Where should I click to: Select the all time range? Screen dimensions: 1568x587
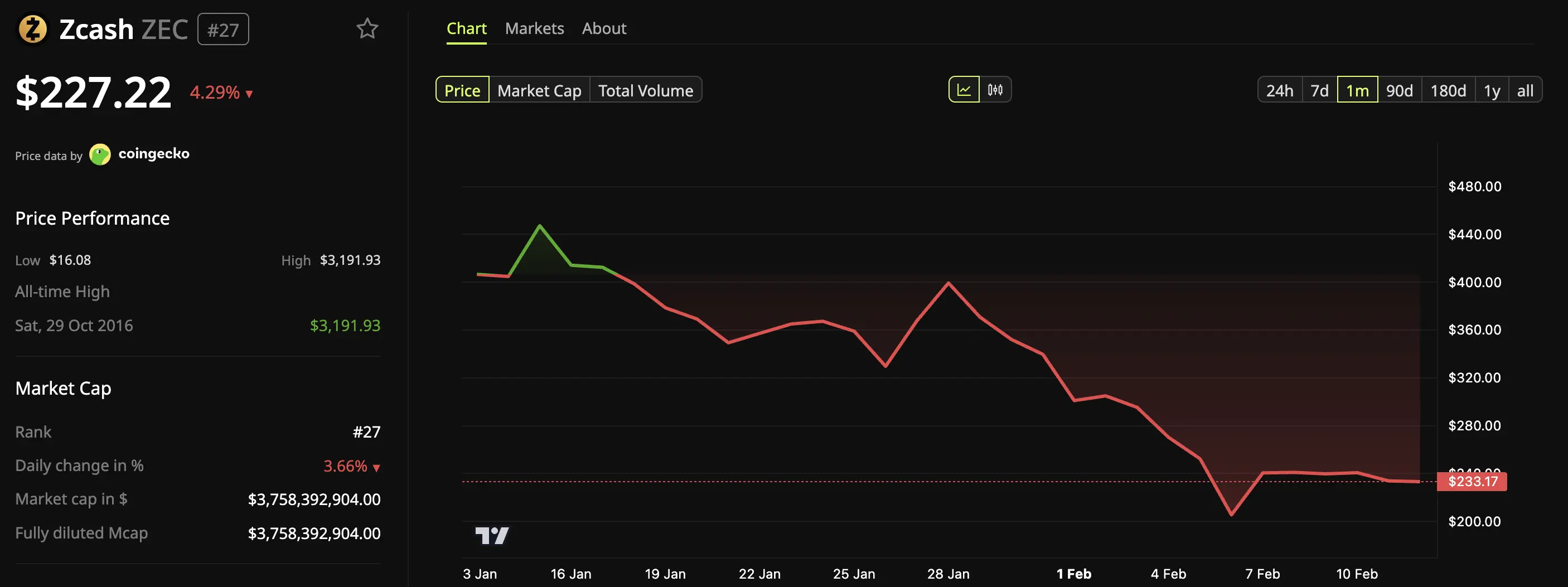click(x=1526, y=90)
